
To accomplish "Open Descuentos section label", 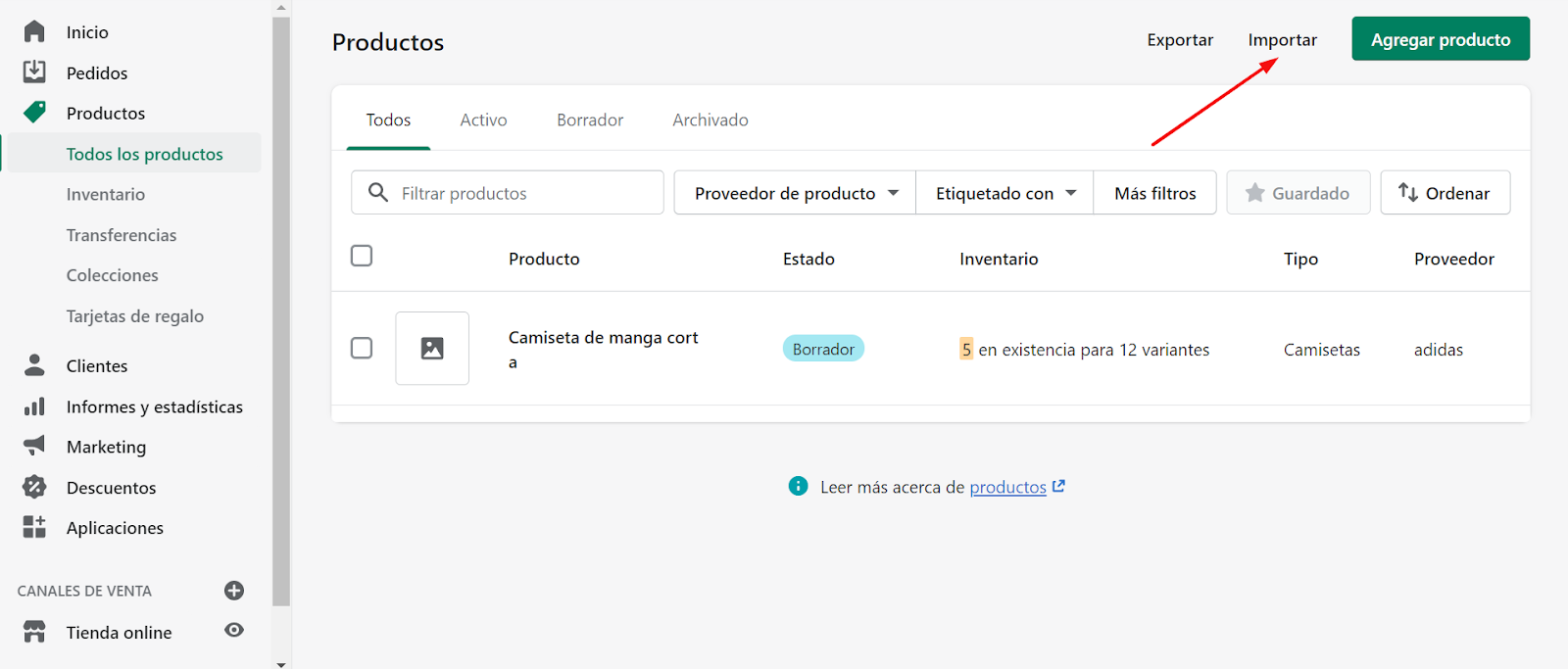I will [111, 488].
